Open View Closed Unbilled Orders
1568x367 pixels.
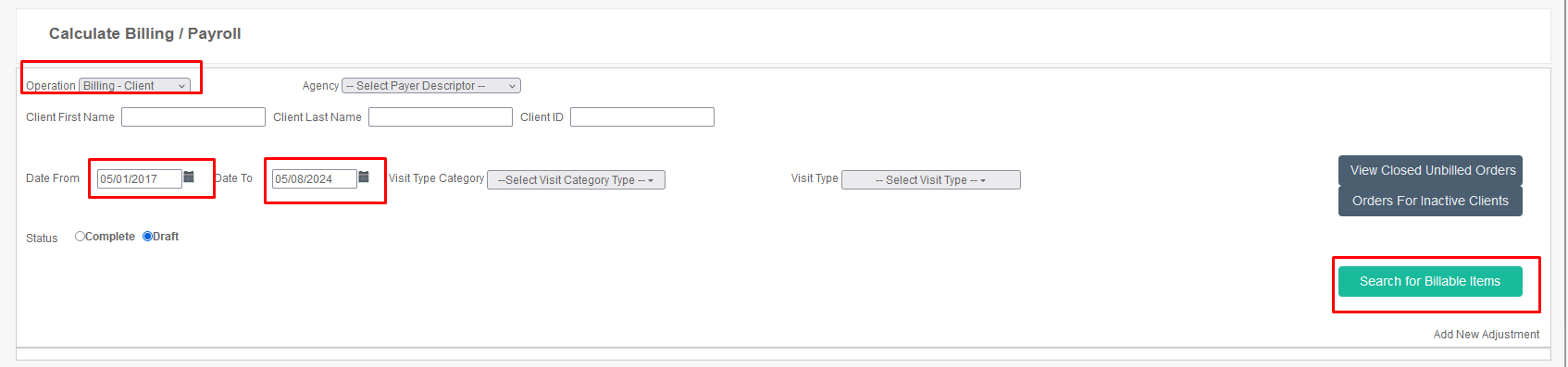pos(1430,170)
